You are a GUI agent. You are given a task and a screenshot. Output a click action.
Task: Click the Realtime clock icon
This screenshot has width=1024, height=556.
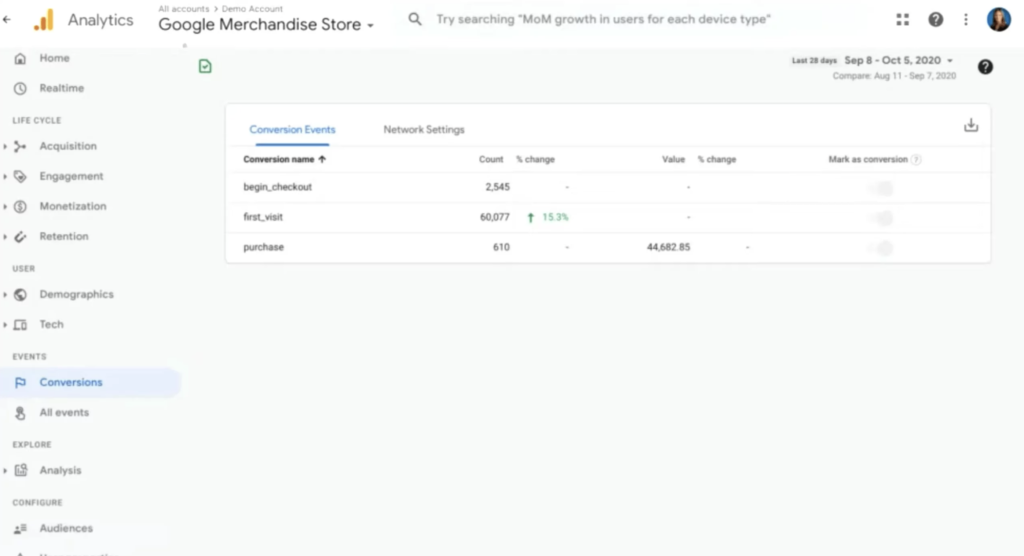(x=20, y=88)
